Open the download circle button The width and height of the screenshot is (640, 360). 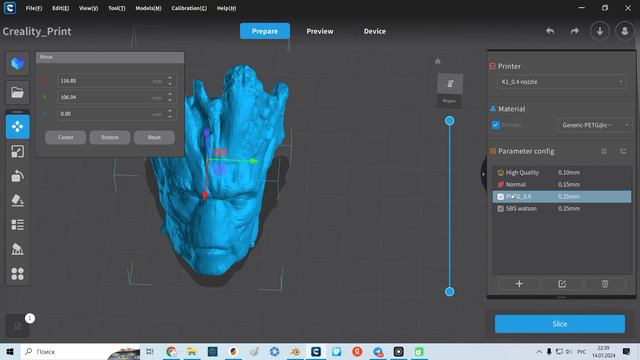pos(600,31)
